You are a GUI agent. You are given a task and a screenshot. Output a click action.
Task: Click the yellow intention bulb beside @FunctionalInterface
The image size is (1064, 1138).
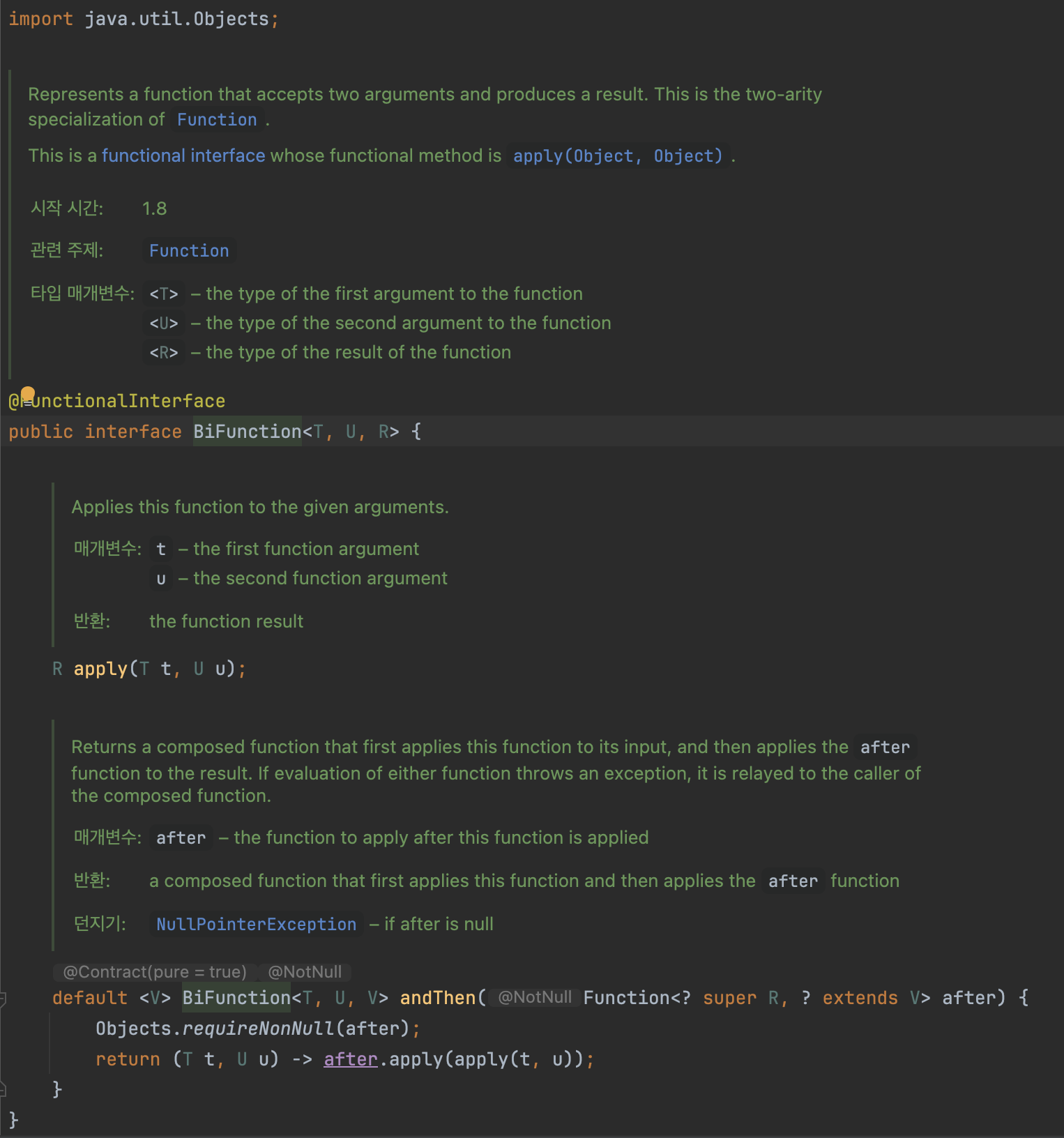[x=27, y=395]
